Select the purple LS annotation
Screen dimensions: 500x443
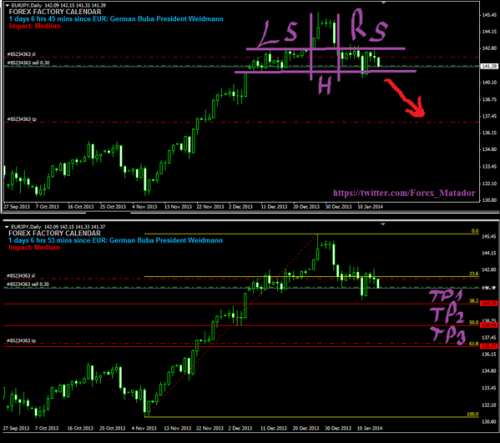[x=278, y=34]
